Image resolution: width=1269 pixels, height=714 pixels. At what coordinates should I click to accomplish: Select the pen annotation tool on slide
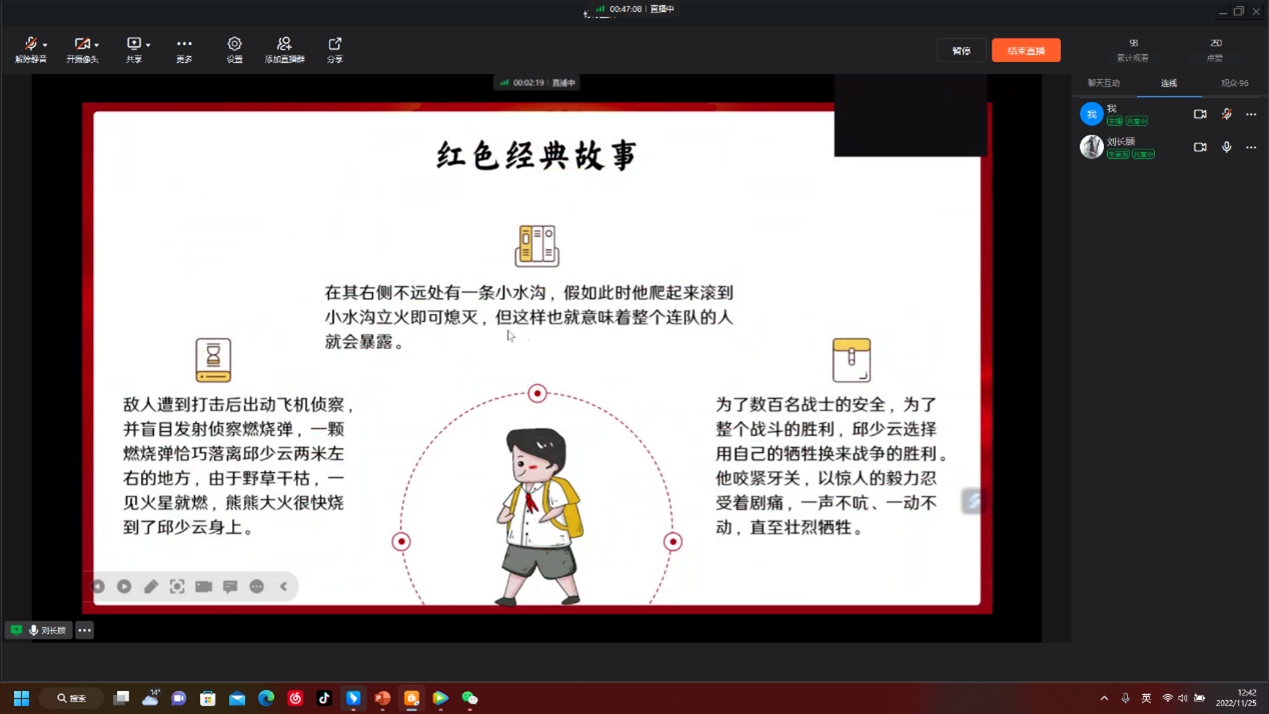pos(151,587)
